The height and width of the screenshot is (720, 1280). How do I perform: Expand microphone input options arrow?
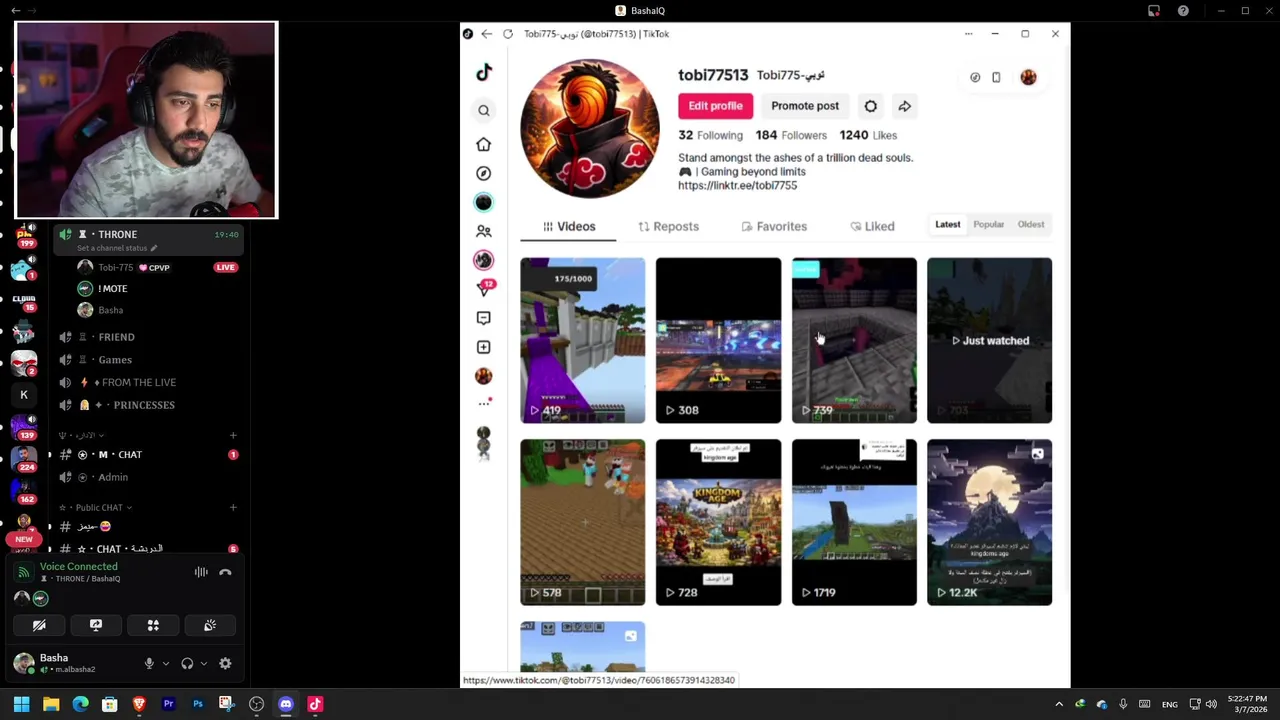tap(166, 663)
